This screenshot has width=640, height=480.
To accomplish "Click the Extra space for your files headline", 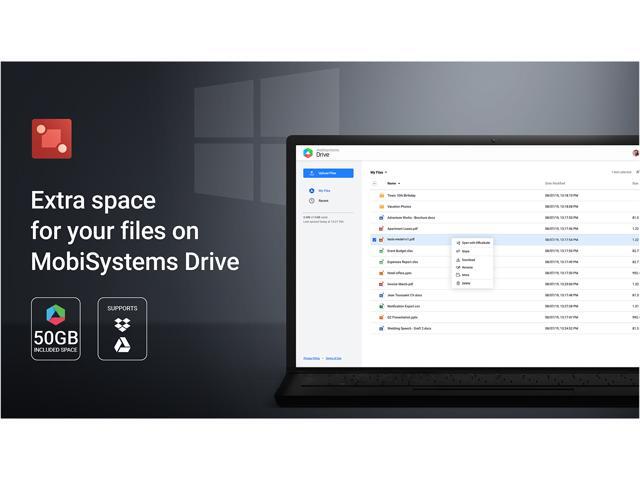I will point(135,231).
